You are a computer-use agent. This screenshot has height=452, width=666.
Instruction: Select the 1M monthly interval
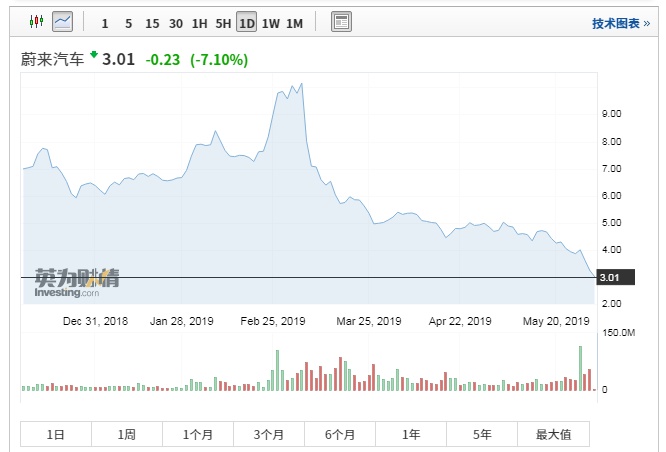[294, 22]
